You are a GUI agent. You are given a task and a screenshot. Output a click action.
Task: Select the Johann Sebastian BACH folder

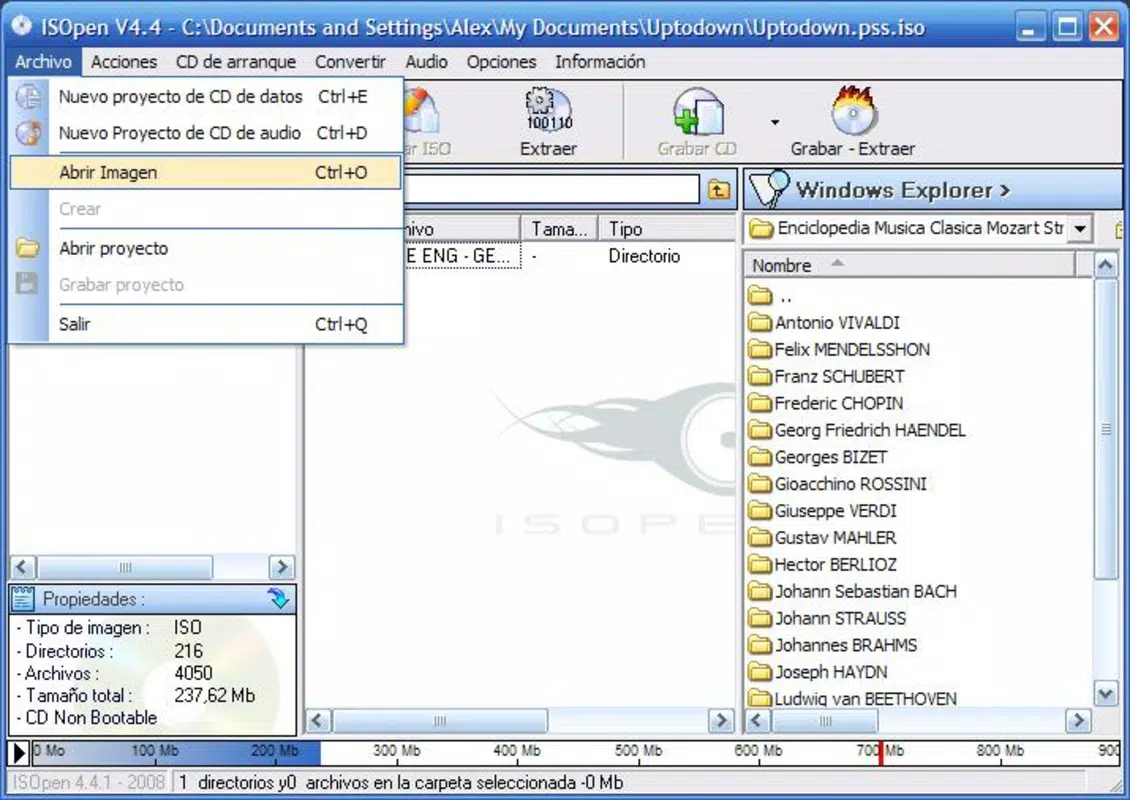click(853, 592)
